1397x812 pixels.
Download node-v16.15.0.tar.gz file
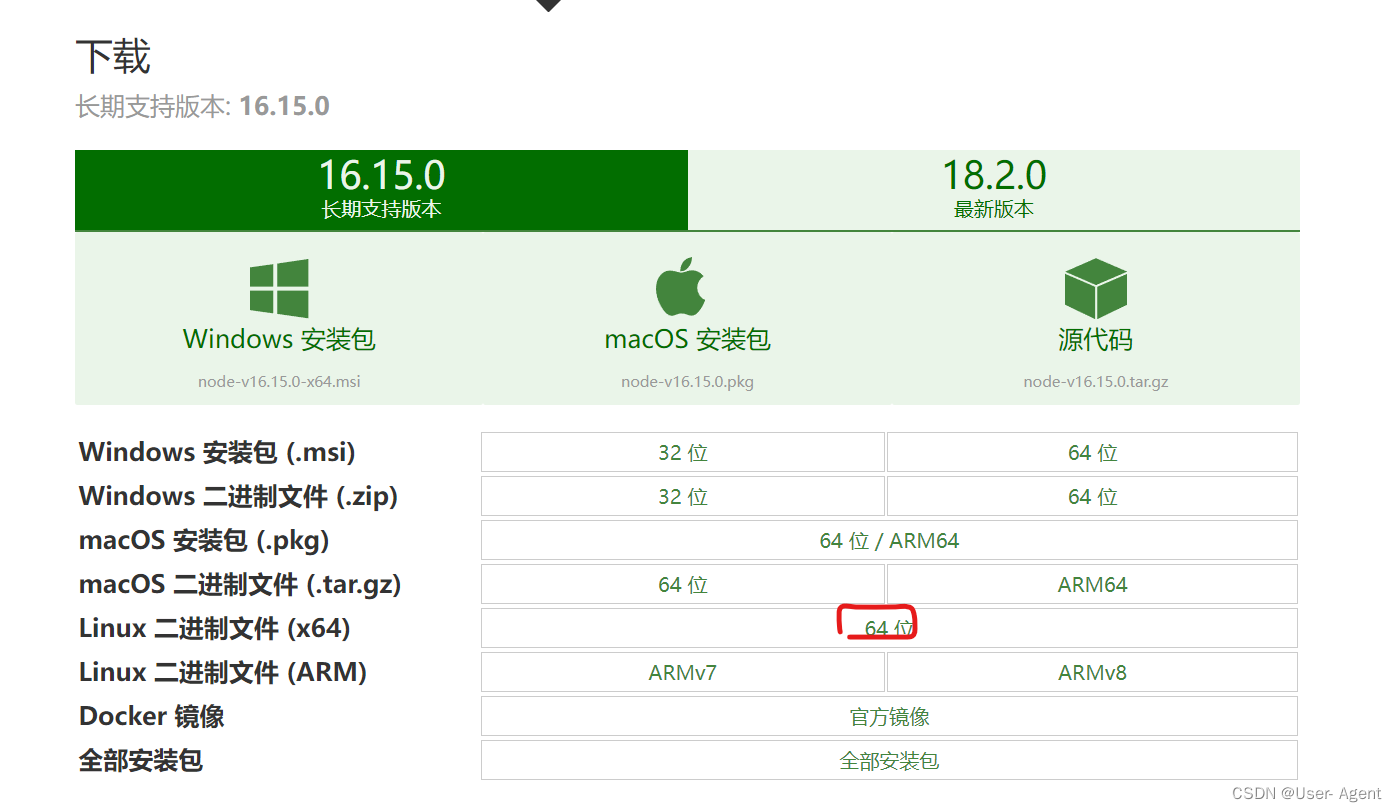coord(1096,382)
